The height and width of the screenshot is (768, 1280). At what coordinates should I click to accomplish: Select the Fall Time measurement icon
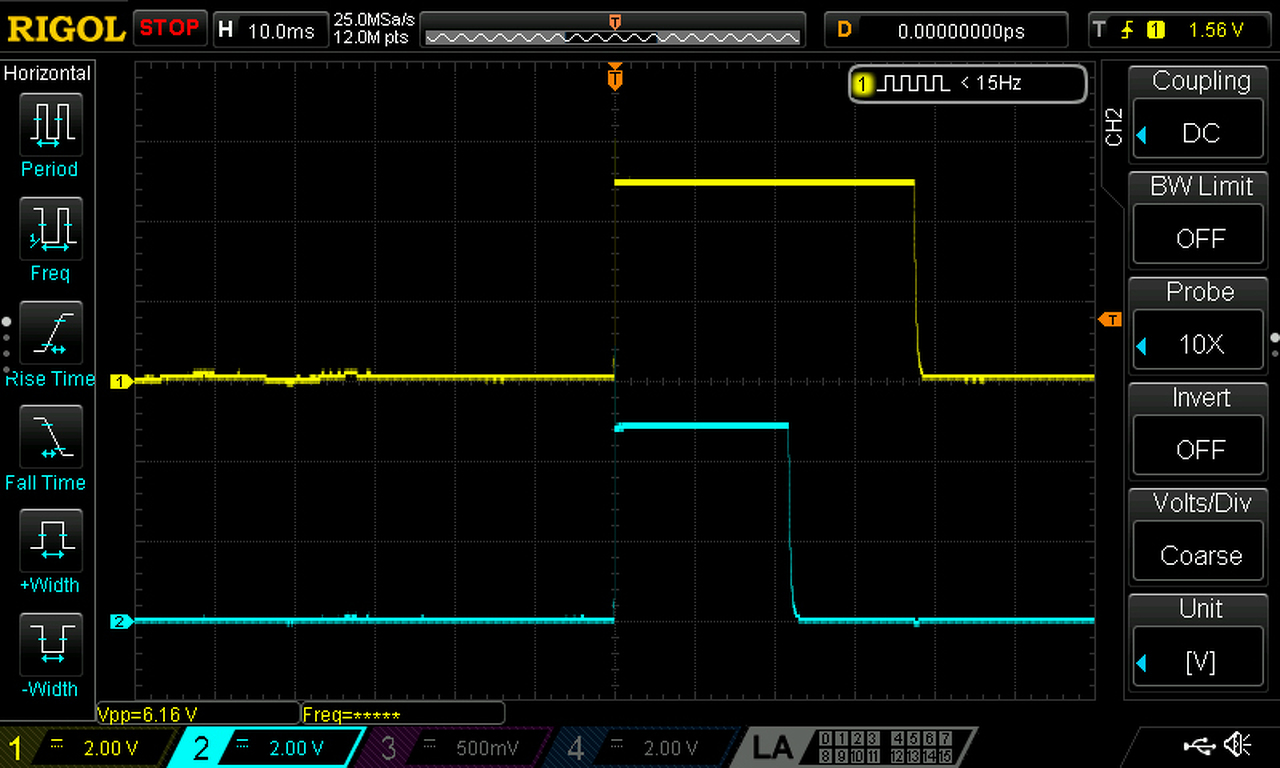click(50, 437)
